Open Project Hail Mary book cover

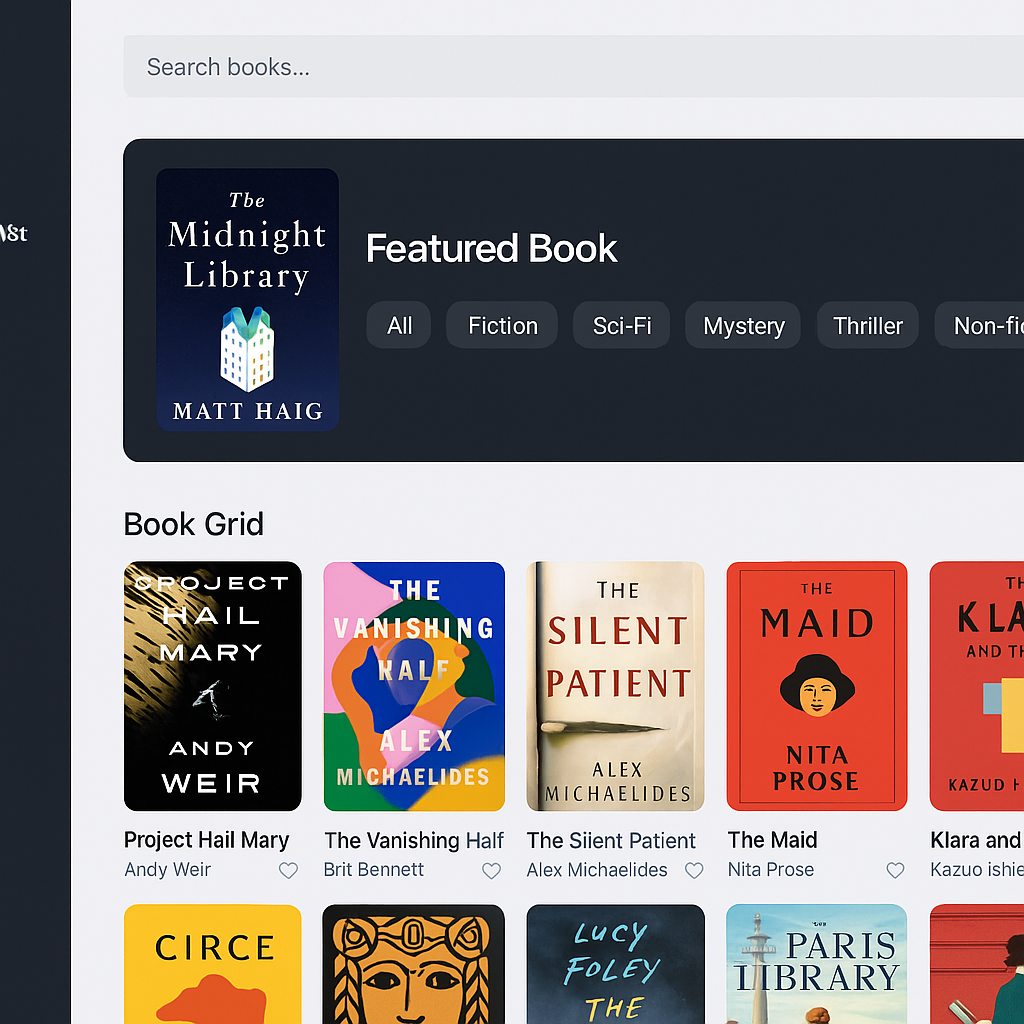click(x=213, y=686)
